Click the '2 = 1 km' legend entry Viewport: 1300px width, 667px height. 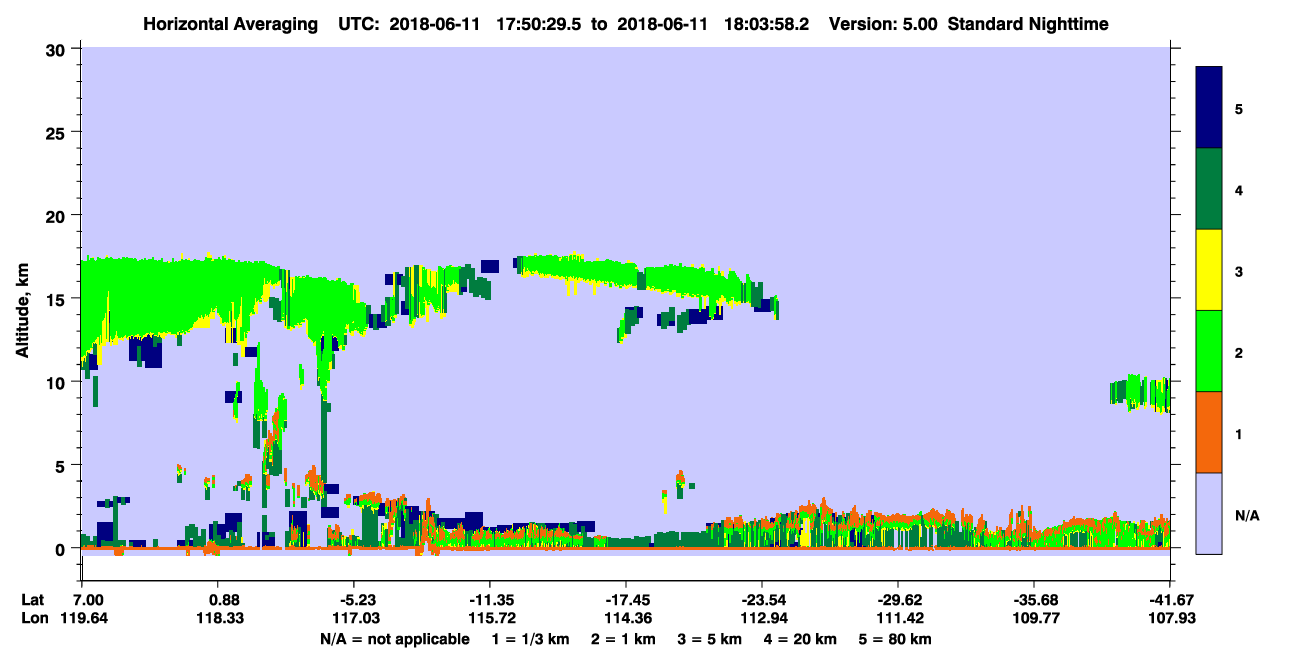(624, 639)
